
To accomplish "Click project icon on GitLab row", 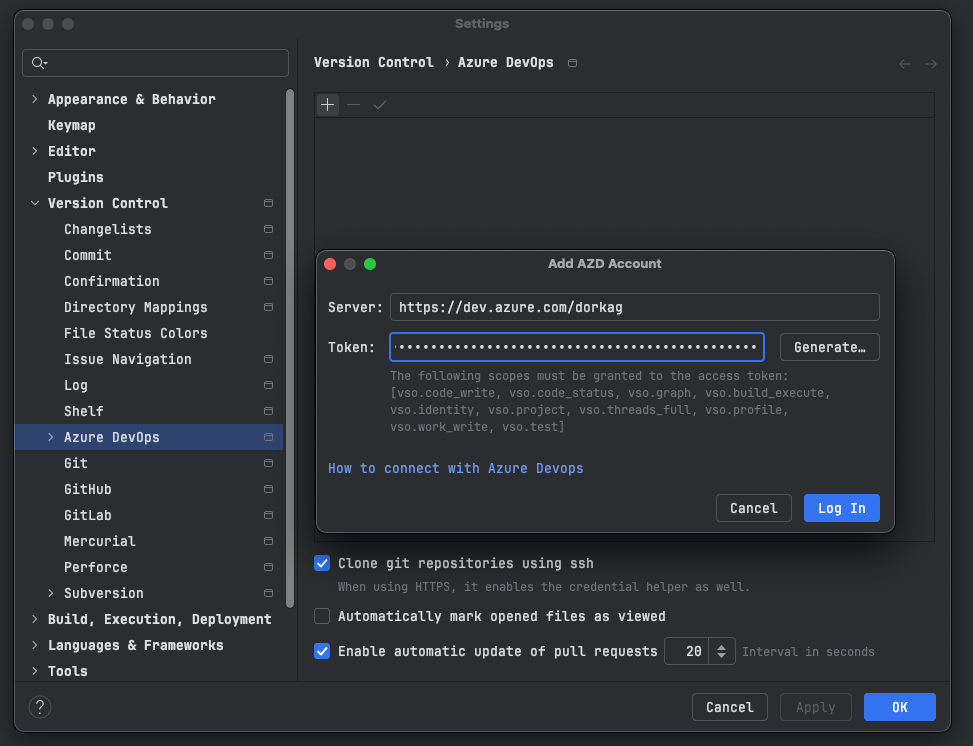I will pos(268,516).
